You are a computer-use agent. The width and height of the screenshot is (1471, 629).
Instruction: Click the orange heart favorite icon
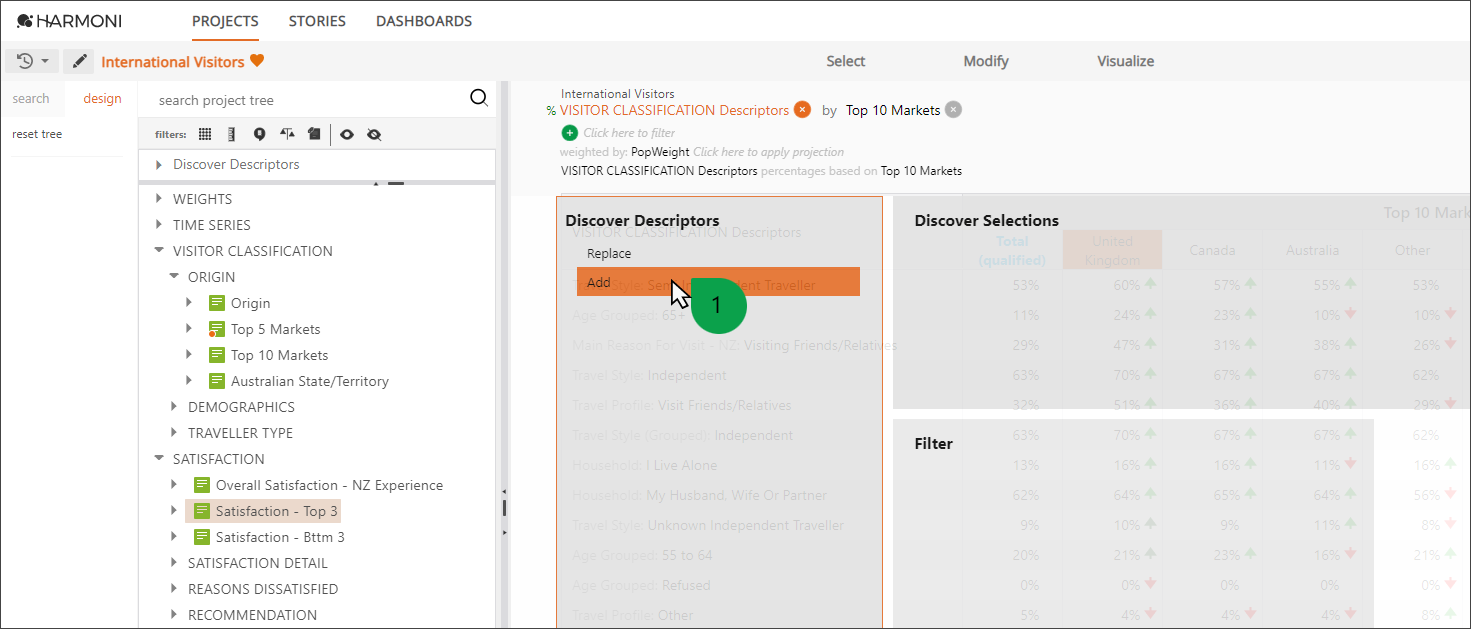tap(257, 61)
